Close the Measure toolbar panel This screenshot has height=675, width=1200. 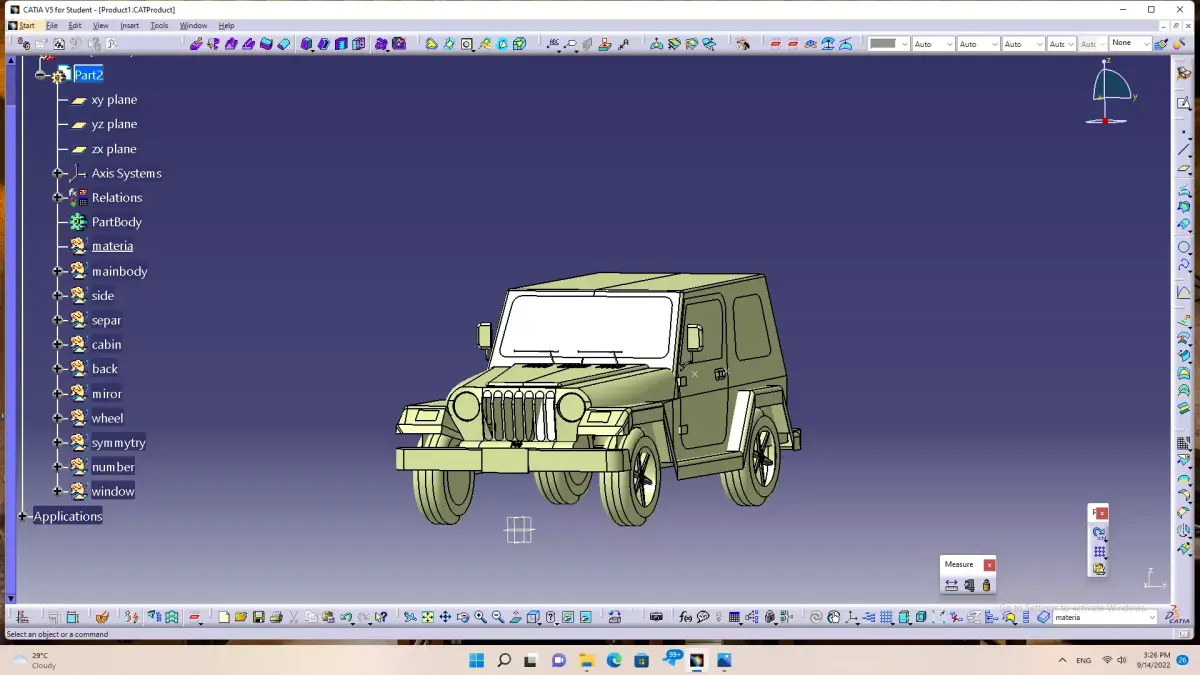pyautogui.click(x=989, y=565)
